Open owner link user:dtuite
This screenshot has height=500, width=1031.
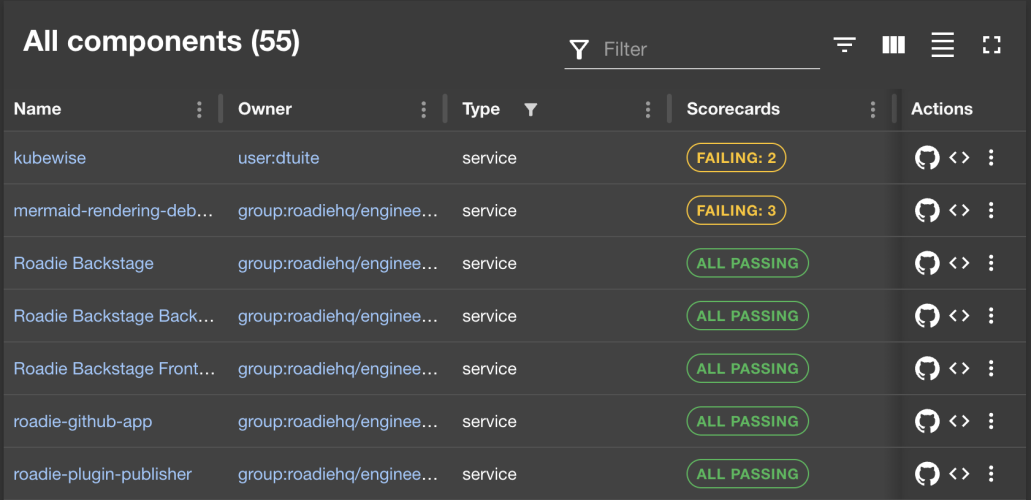click(279, 158)
